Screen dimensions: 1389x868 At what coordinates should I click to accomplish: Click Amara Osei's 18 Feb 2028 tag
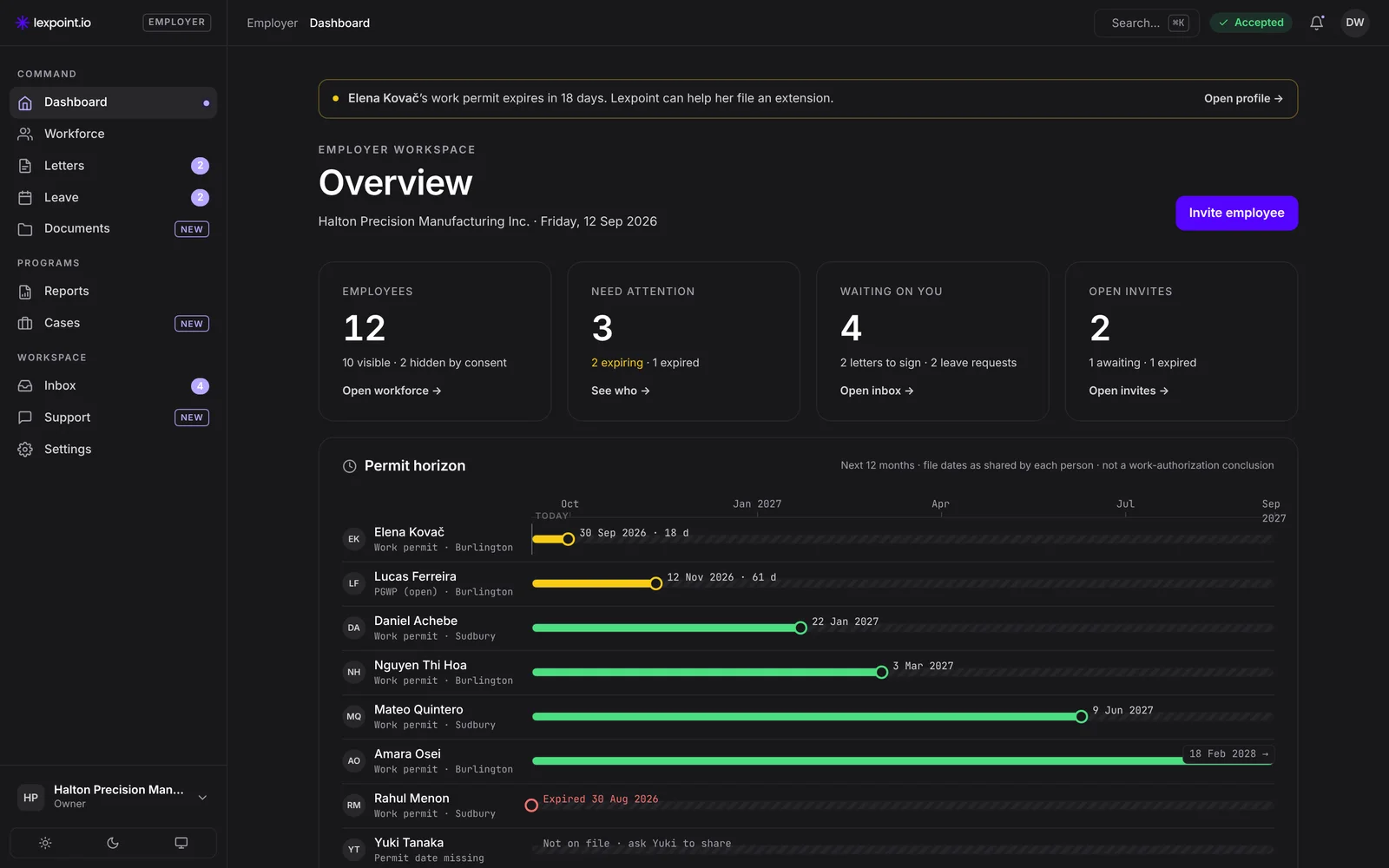click(x=1228, y=753)
